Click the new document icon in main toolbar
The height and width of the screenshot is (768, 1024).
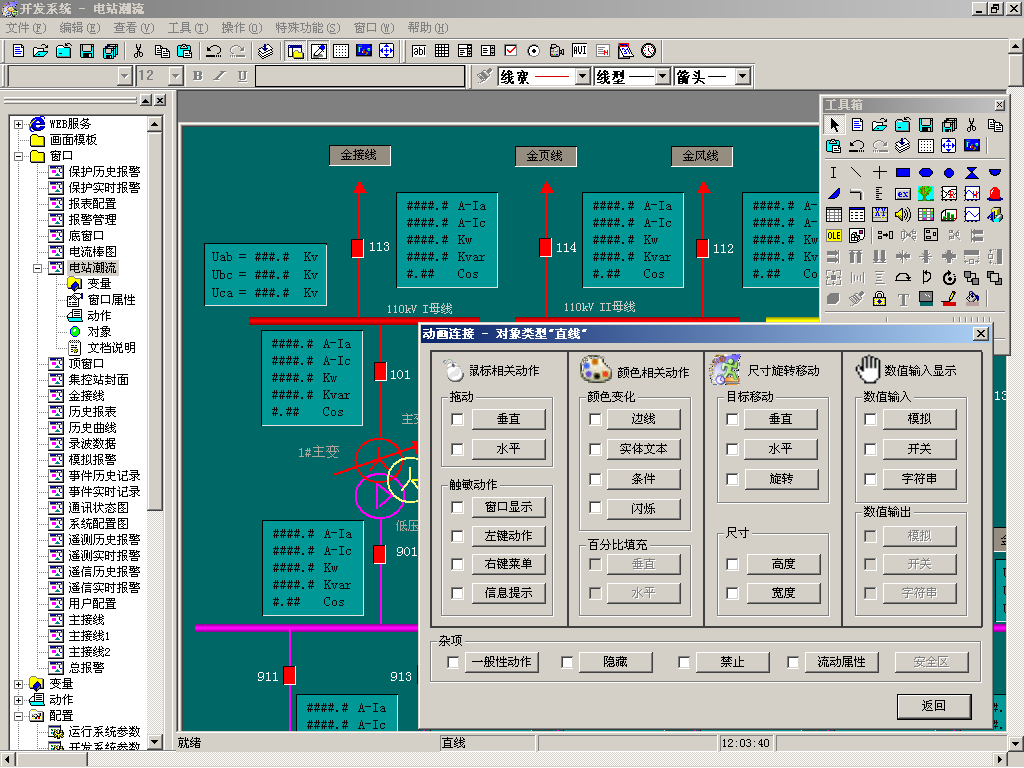point(18,51)
